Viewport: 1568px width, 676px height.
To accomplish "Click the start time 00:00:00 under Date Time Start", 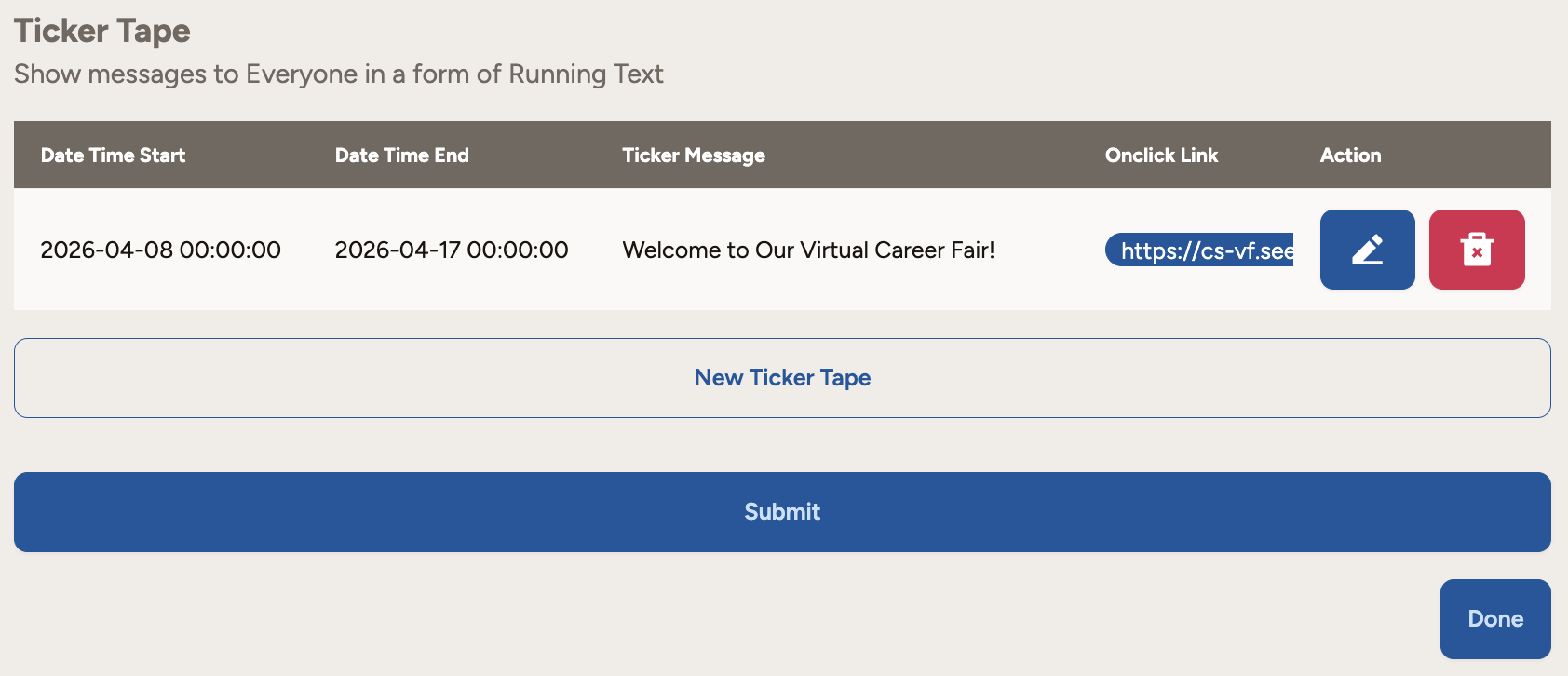I will coord(230,250).
